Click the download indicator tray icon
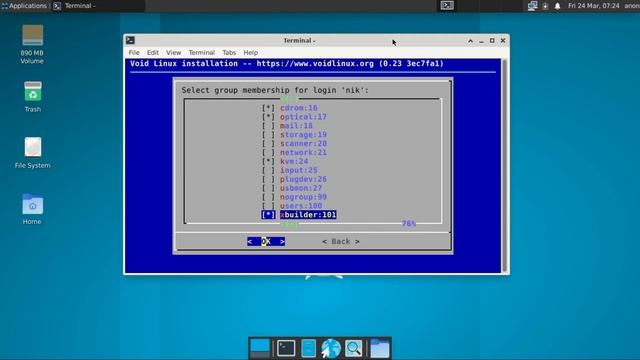640x360 pixels. [x=545, y=6]
